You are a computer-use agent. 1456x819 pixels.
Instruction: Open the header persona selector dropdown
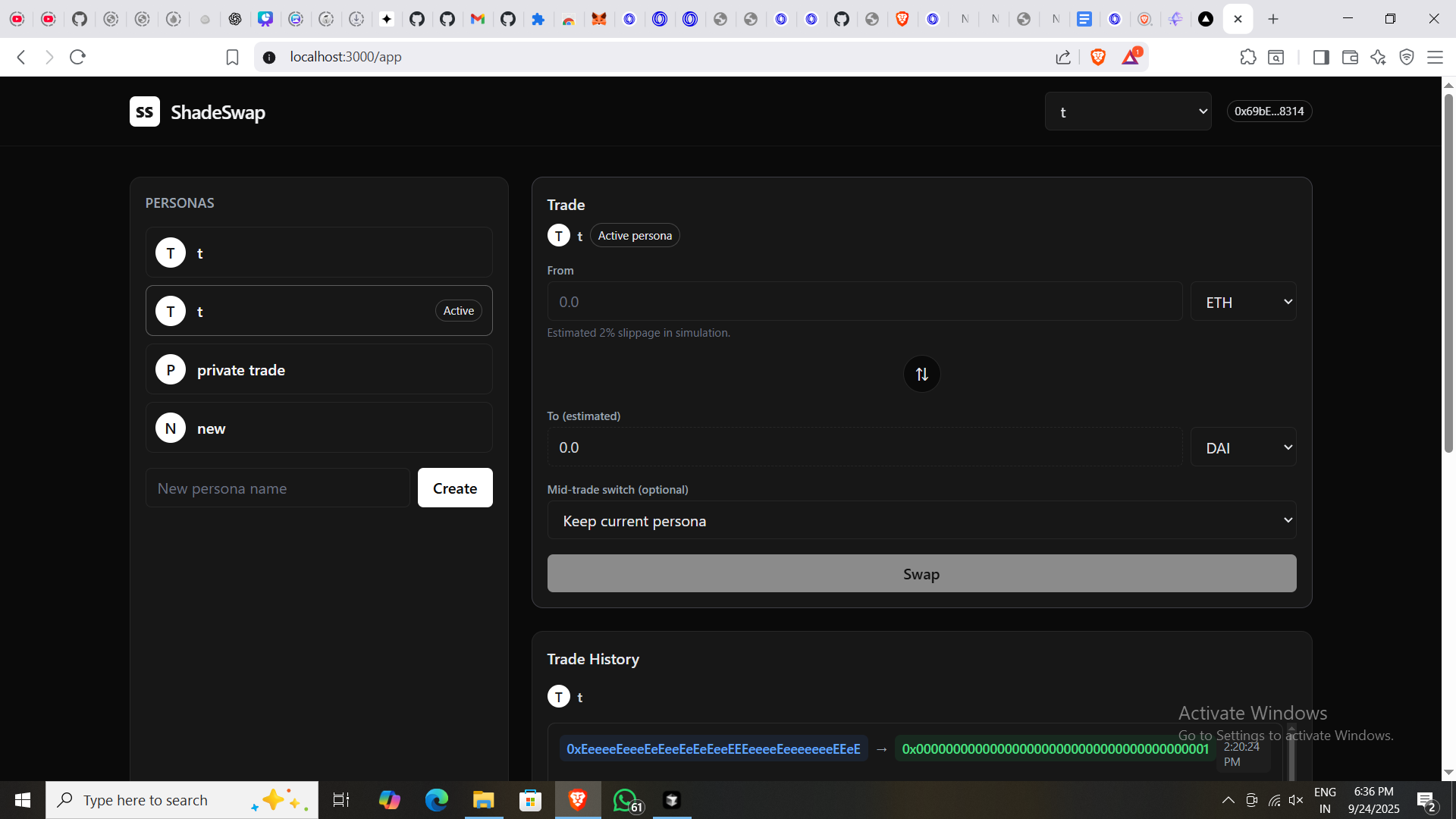click(1128, 111)
